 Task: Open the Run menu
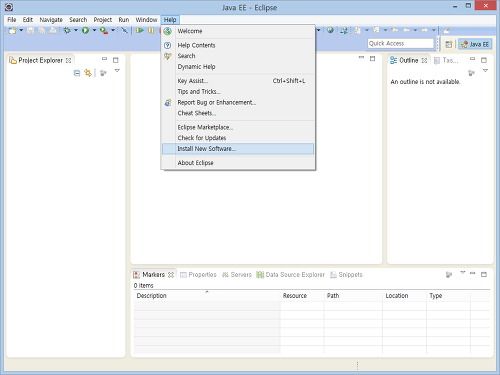pyautogui.click(x=124, y=20)
